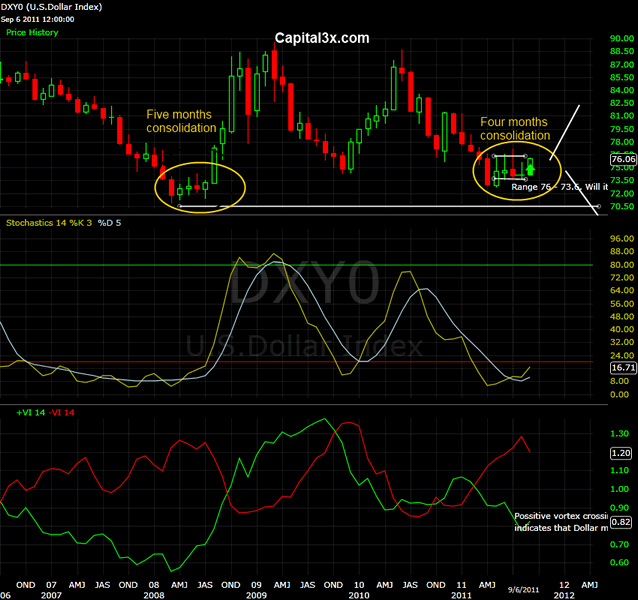Click the boxed 0.82 vortex value tag
The height and width of the screenshot is (600, 638).
tap(621, 522)
